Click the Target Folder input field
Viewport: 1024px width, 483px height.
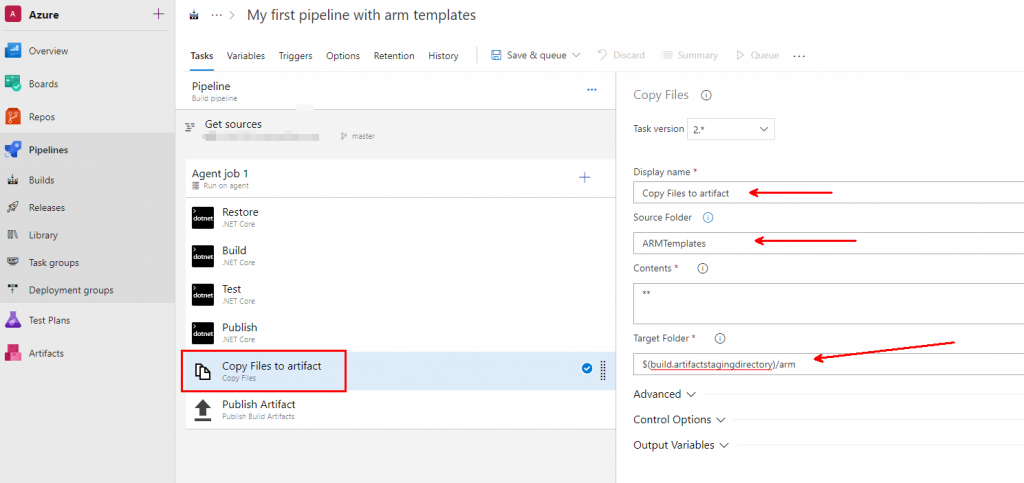coord(829,364)
